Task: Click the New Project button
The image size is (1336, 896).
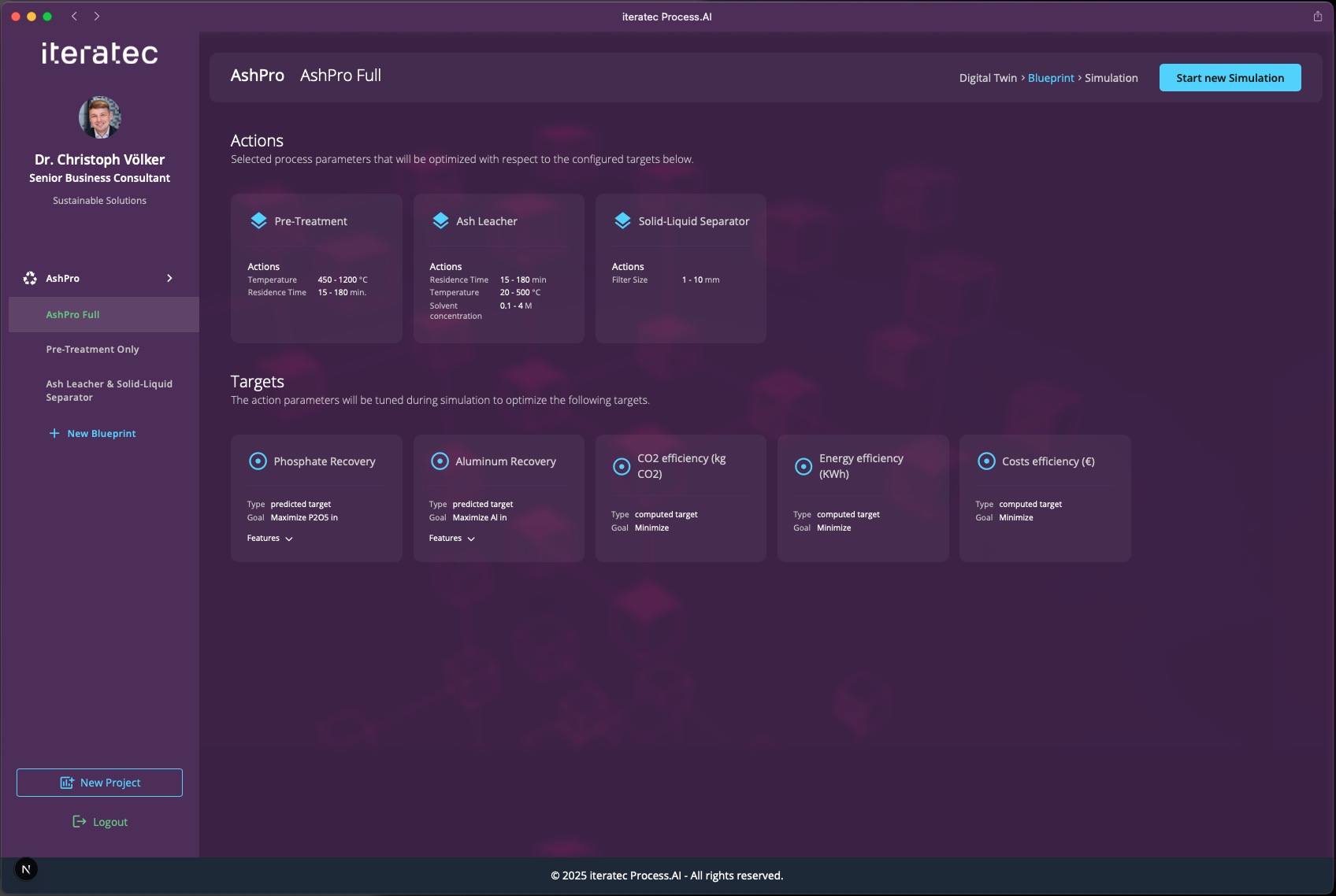Action: pos(100,783)
